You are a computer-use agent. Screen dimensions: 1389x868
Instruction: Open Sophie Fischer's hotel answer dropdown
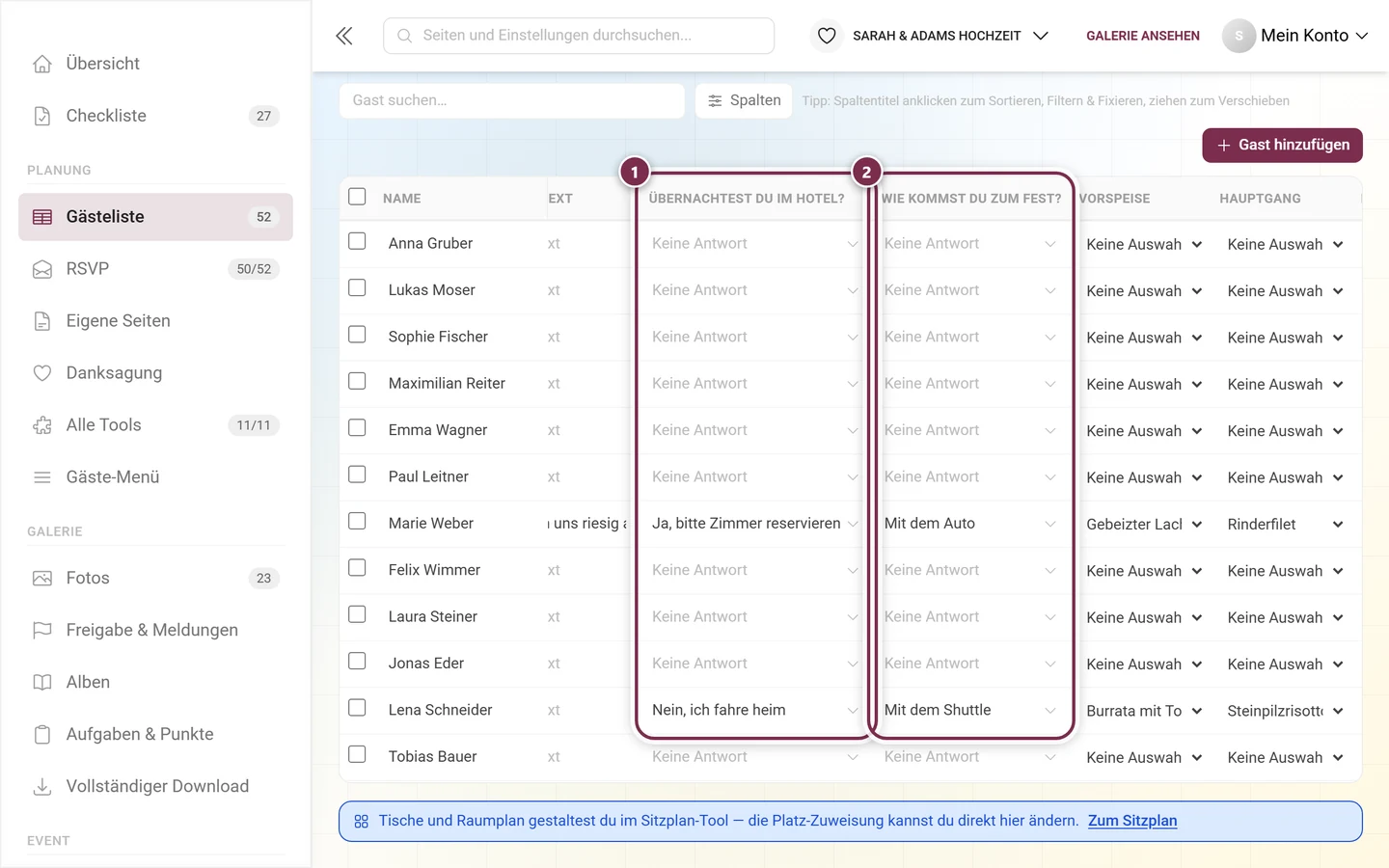(x=754, y=337)
